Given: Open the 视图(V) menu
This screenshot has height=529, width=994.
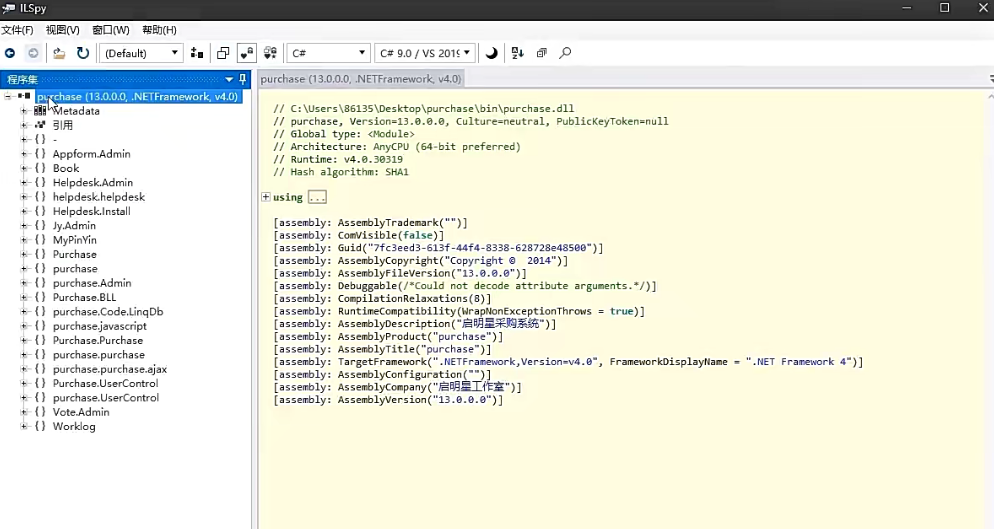Looking at the screenshot, I should [62, 30].
